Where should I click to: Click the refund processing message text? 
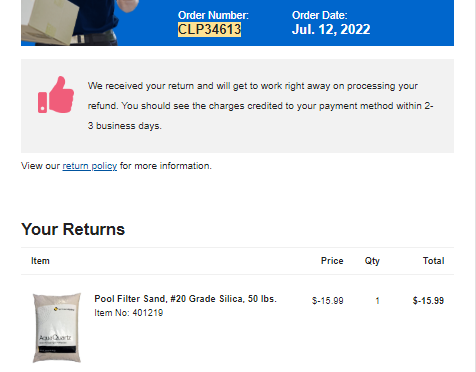pos(260,106)
